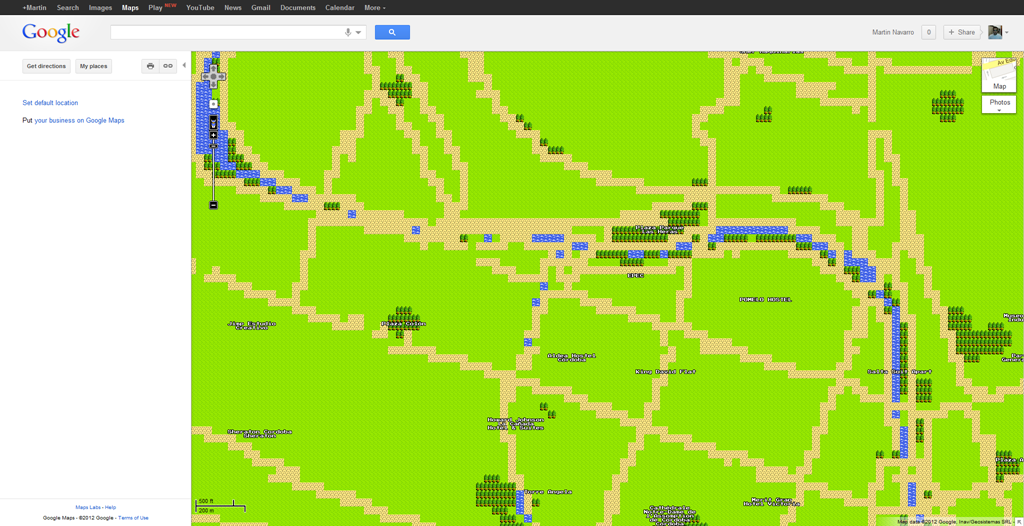Click the your business on Google Maps link
The height and width of the screenshot is (526, 1024).
click(x=79, y=120)
